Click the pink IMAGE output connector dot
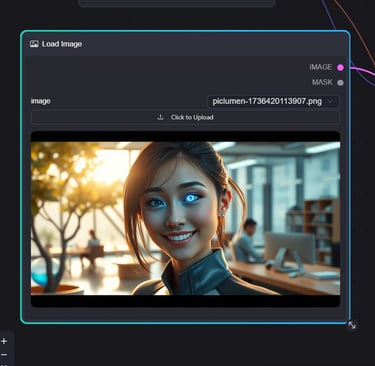This screenshot has height=366, width=375. [x=340, y=68]
